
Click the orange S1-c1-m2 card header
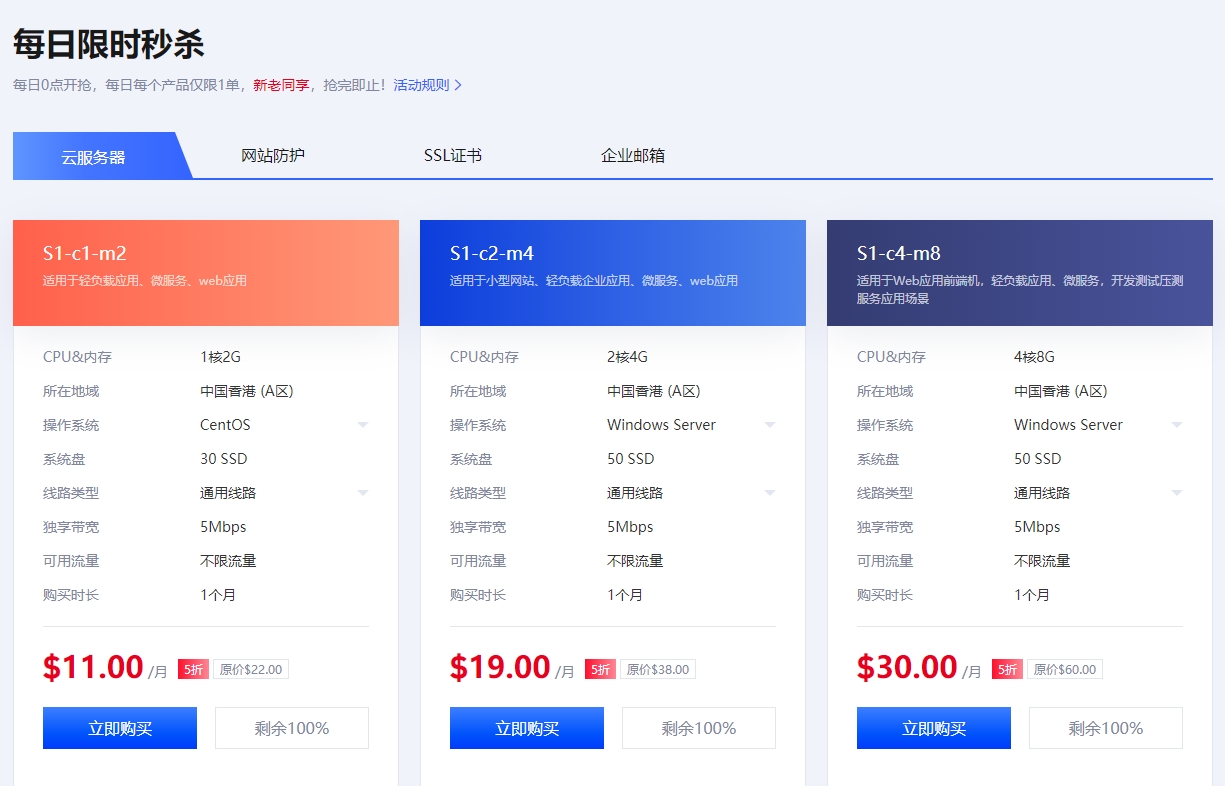coord(206,273)
